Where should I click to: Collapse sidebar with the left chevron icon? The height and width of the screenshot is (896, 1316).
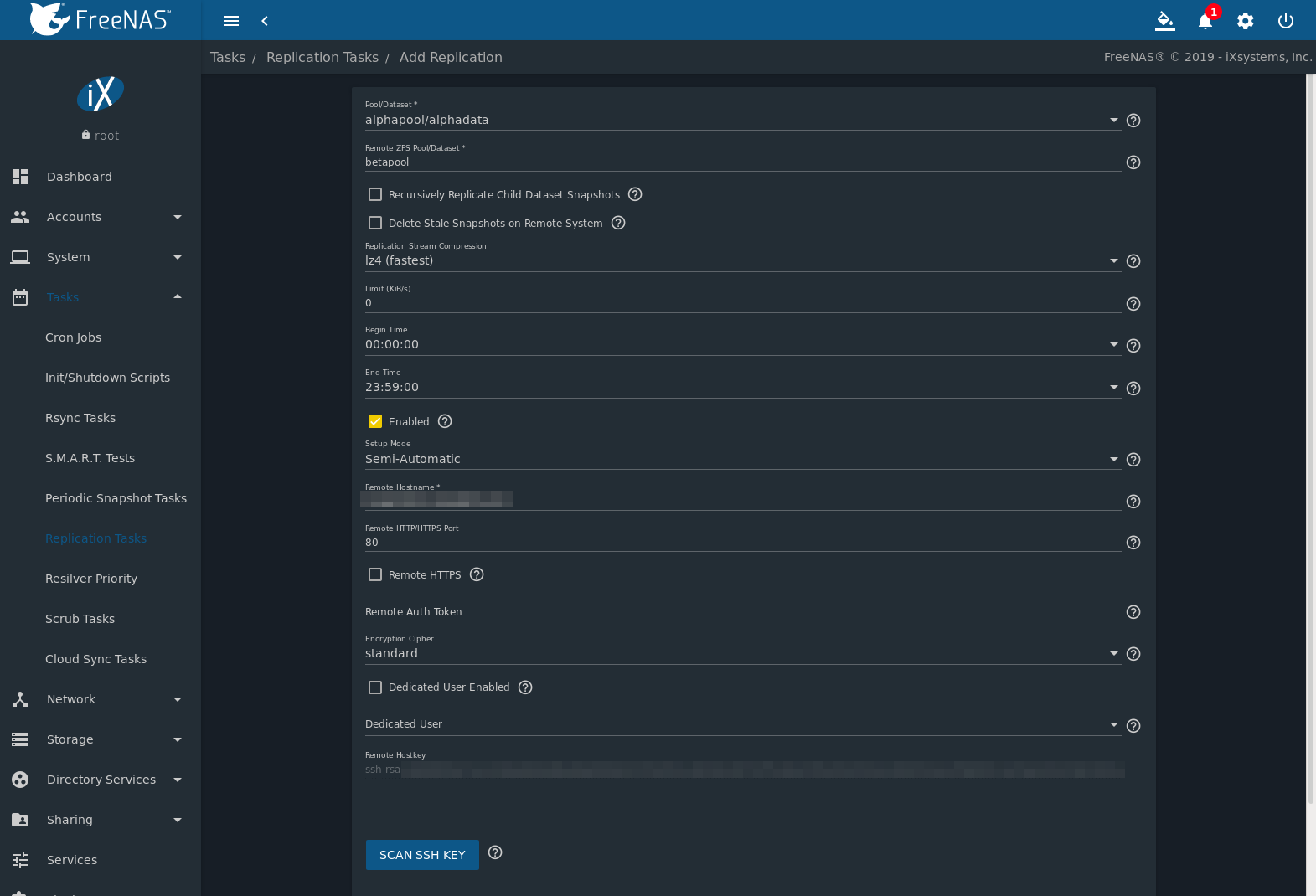pyautogui.click(x=265, y=21)
